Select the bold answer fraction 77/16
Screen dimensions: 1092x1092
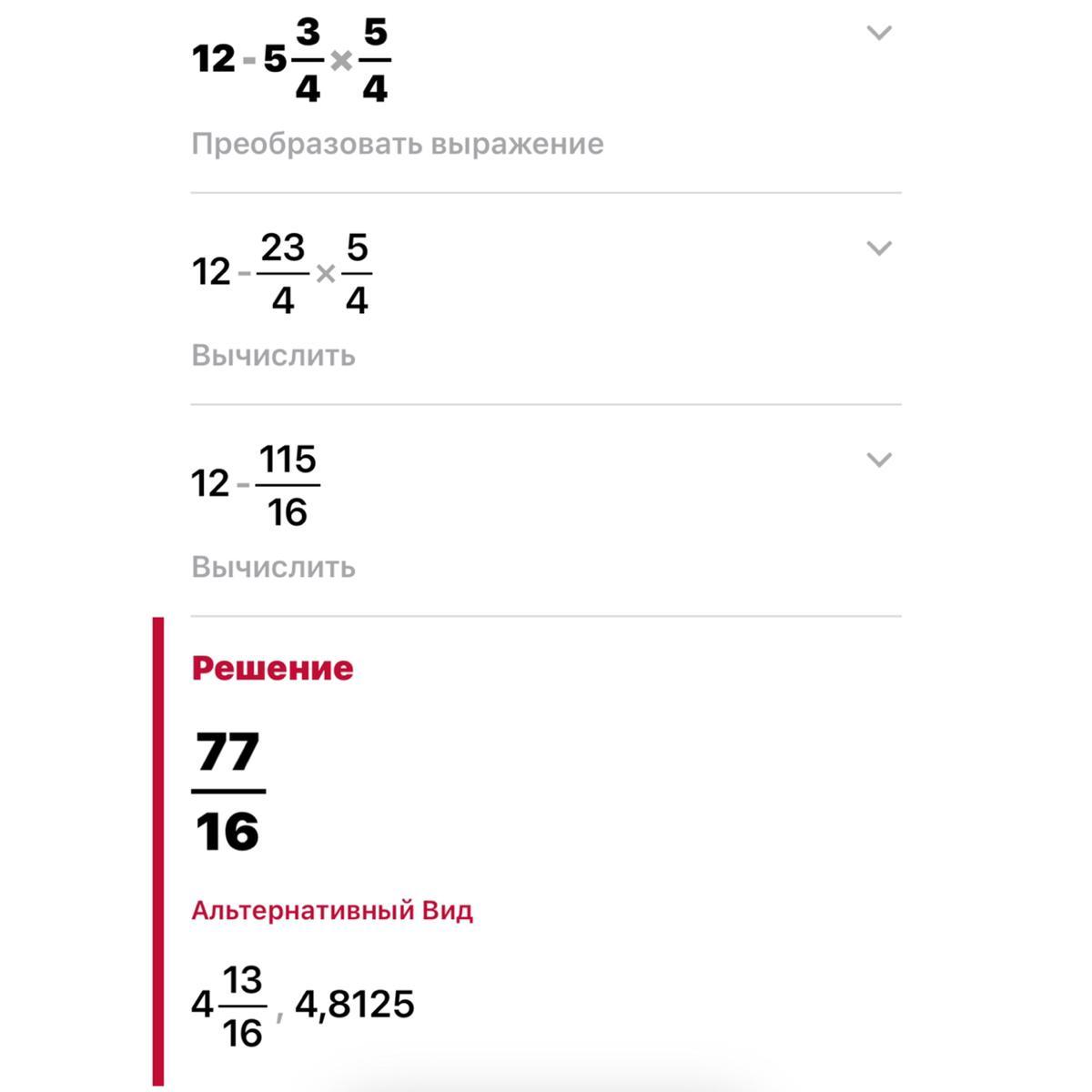(228, 792)
